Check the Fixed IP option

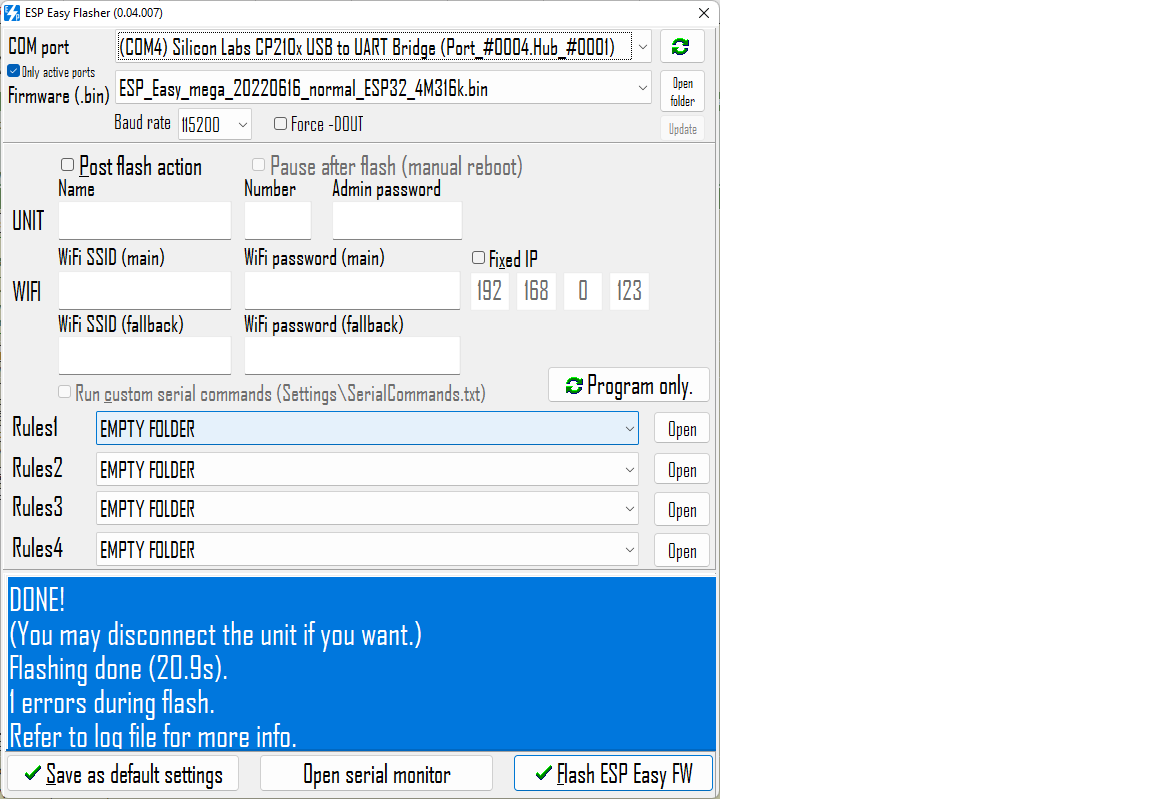[478, 258]
